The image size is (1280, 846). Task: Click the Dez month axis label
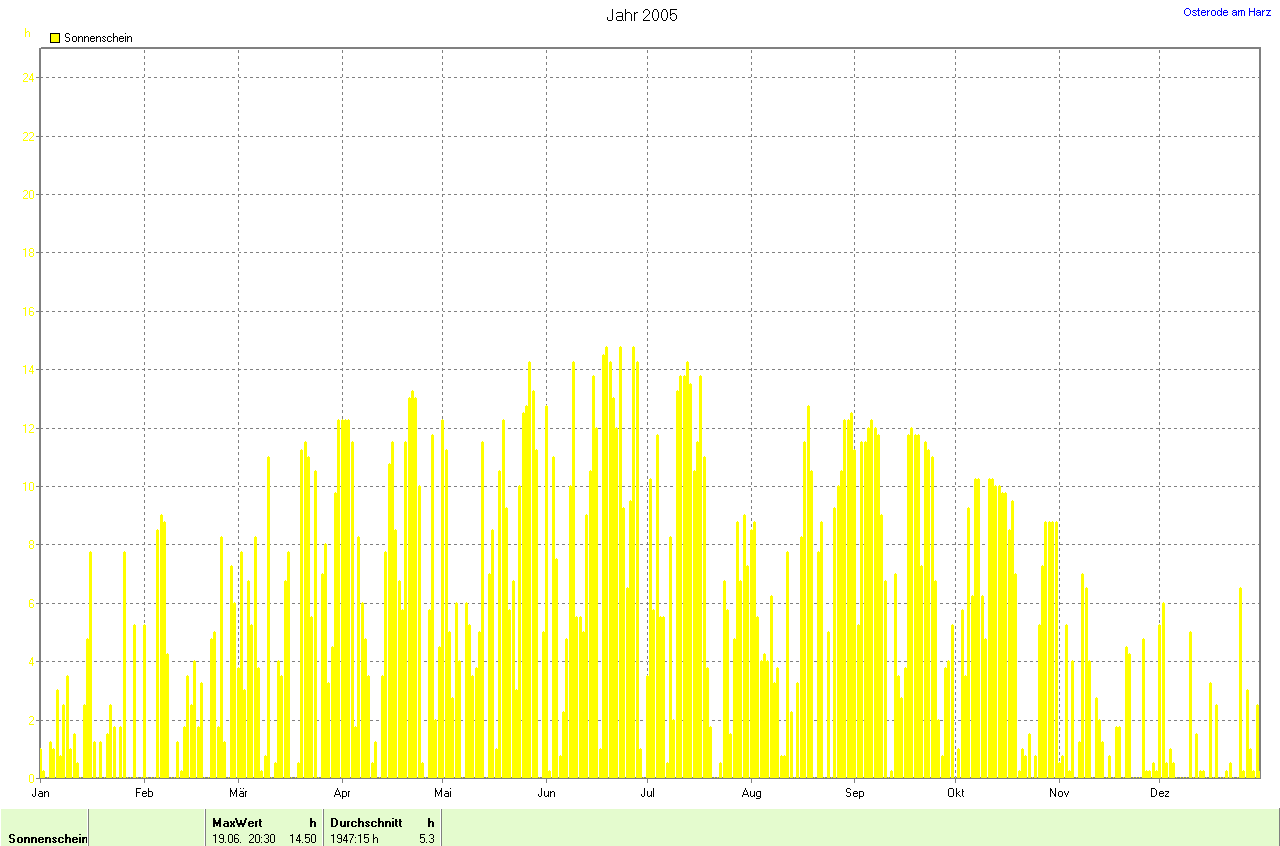1159,793
